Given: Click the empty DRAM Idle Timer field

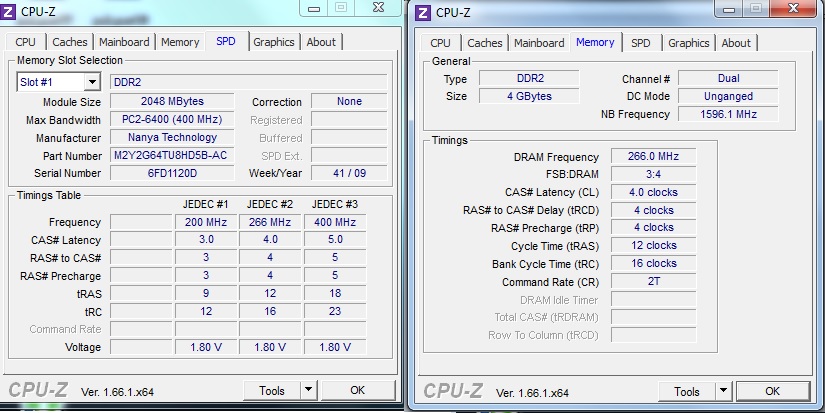Looking at the screenshot, I should (653, 299).
